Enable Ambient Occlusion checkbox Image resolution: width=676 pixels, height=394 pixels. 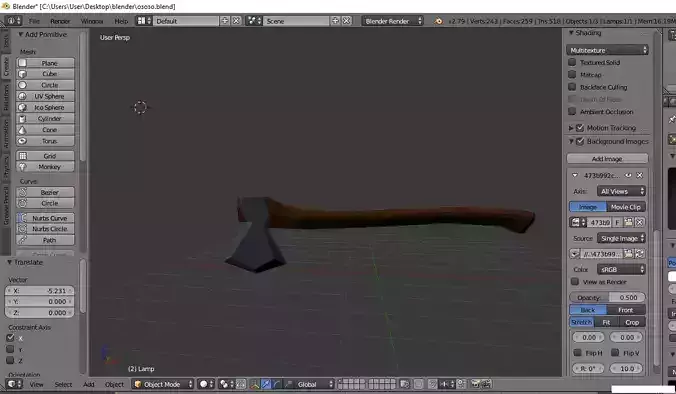[572, 112]
